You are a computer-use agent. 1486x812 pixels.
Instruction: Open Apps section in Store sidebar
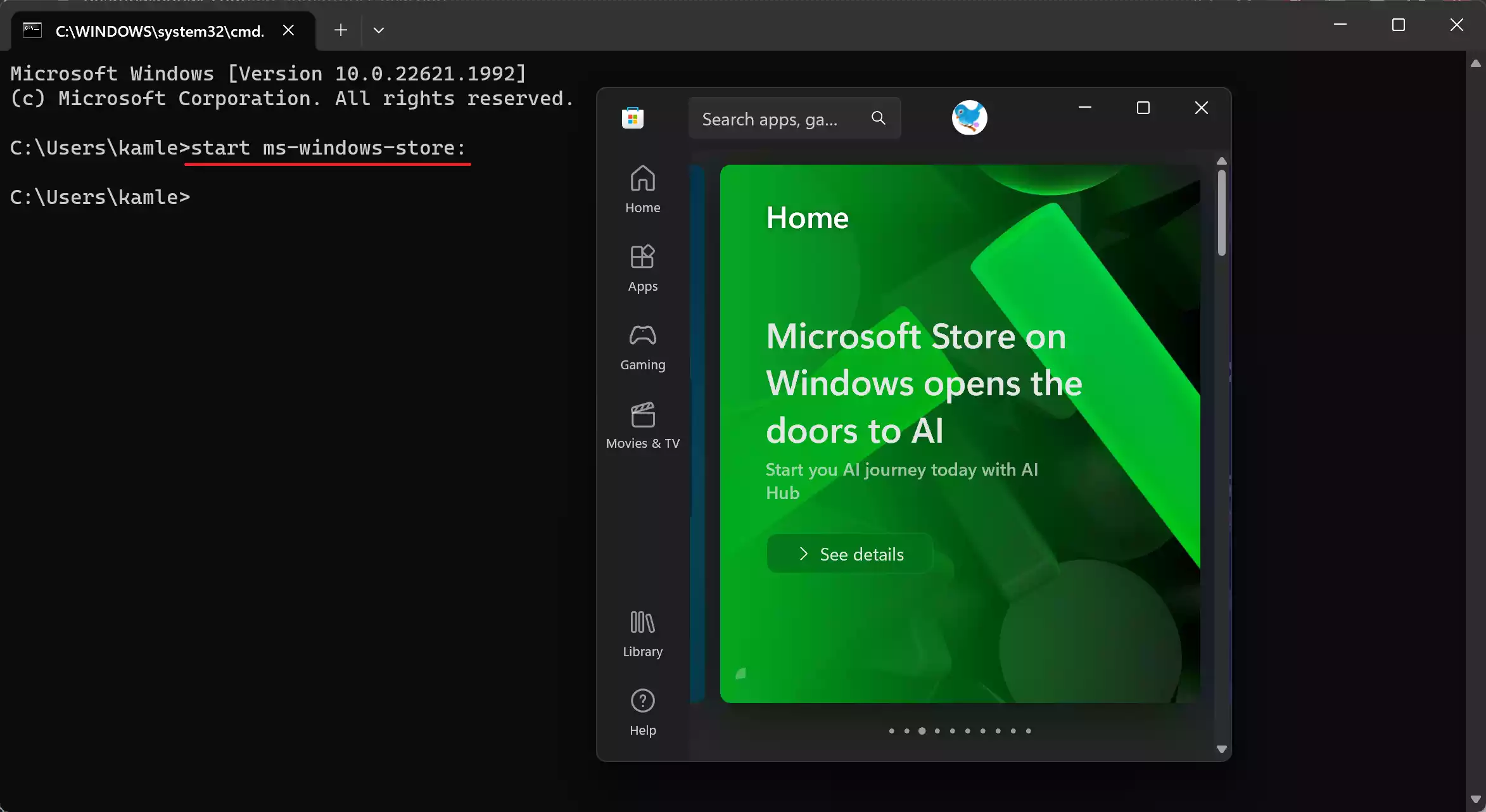pos(642,268)
